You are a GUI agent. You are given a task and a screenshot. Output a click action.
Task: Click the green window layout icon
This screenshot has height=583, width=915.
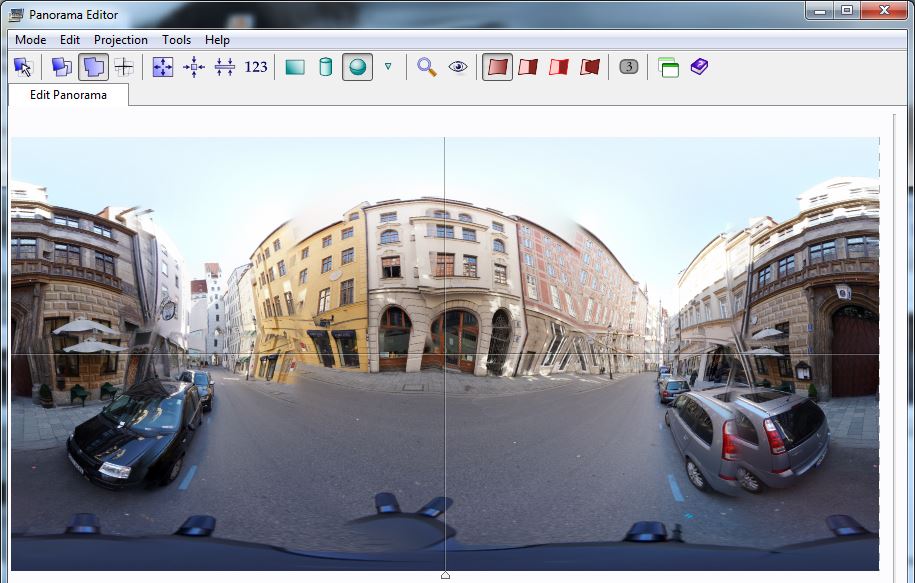click(668, 67)
